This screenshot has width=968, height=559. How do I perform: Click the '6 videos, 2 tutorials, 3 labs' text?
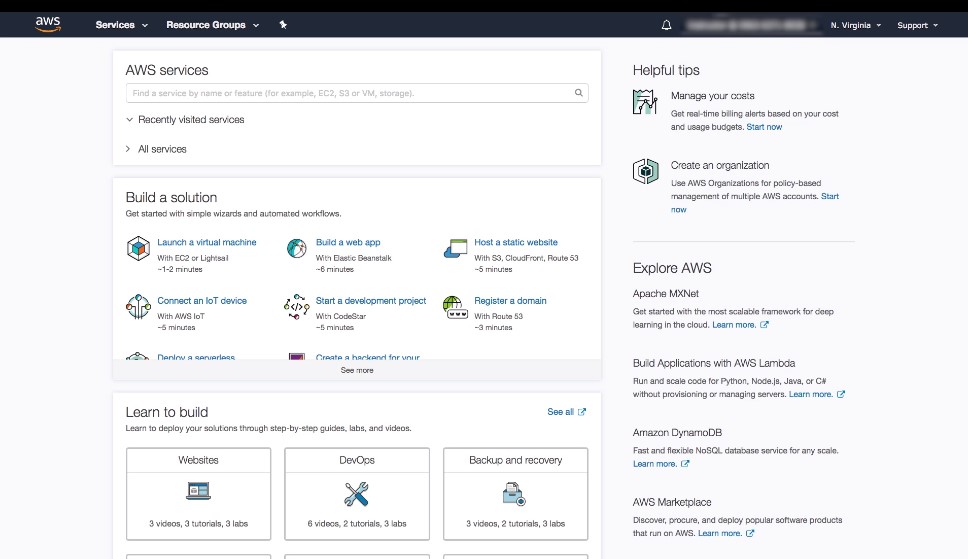point(357,524)
